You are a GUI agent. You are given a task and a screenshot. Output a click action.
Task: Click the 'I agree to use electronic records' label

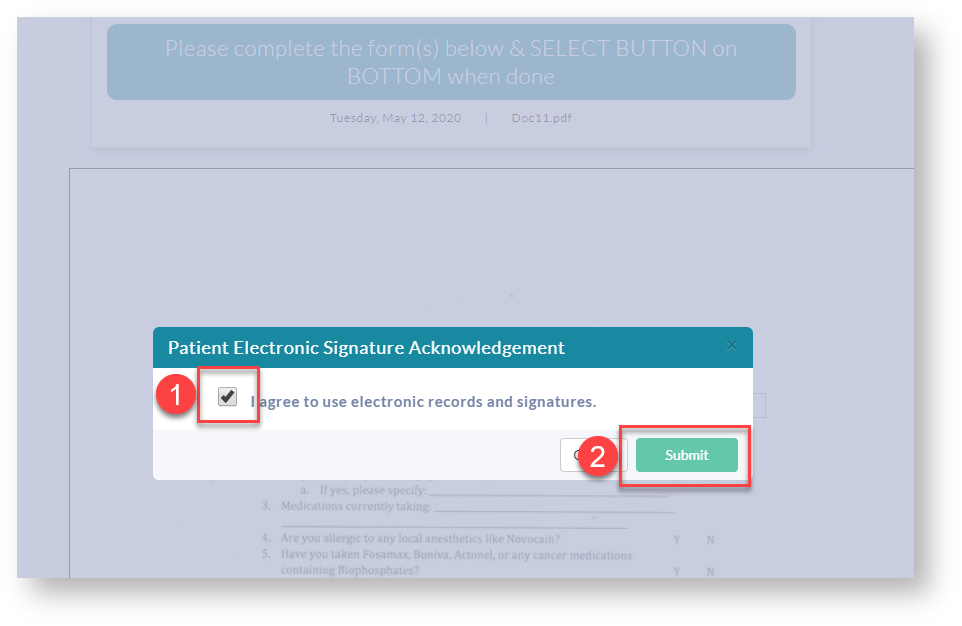(424, 402)
